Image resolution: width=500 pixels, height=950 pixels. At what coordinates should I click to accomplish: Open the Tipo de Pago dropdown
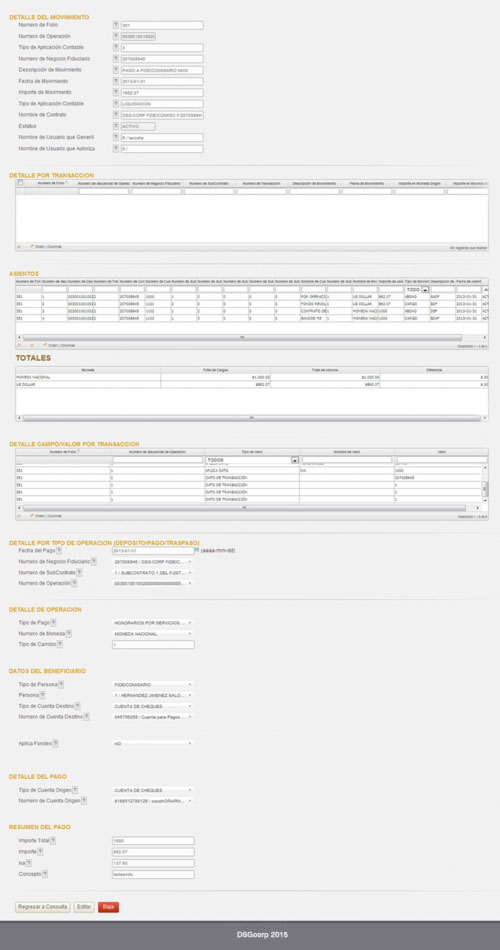pyautogui.click(x=153, y=623)
